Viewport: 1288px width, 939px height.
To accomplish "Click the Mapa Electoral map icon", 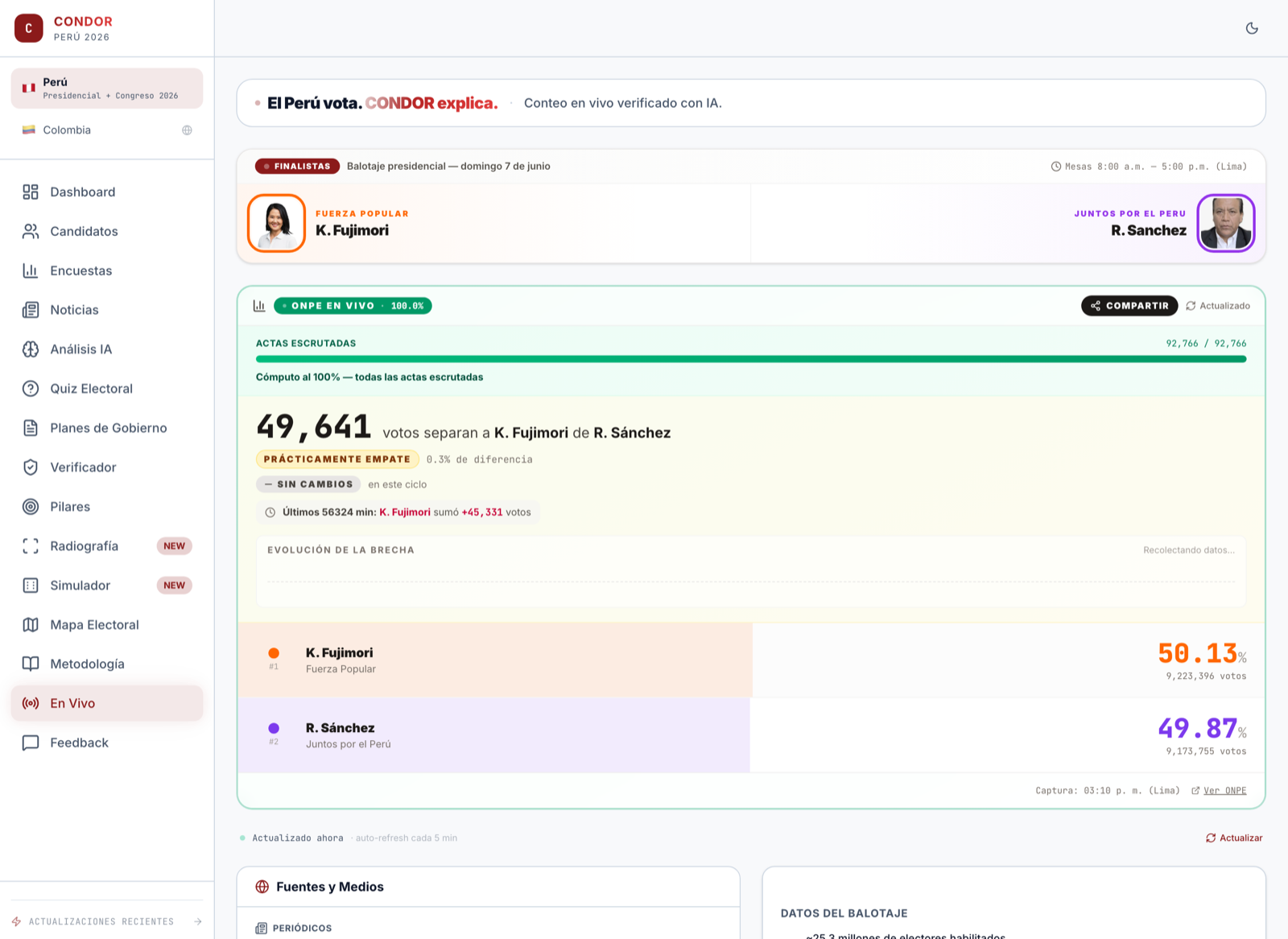I will click(x=31, y=625).
